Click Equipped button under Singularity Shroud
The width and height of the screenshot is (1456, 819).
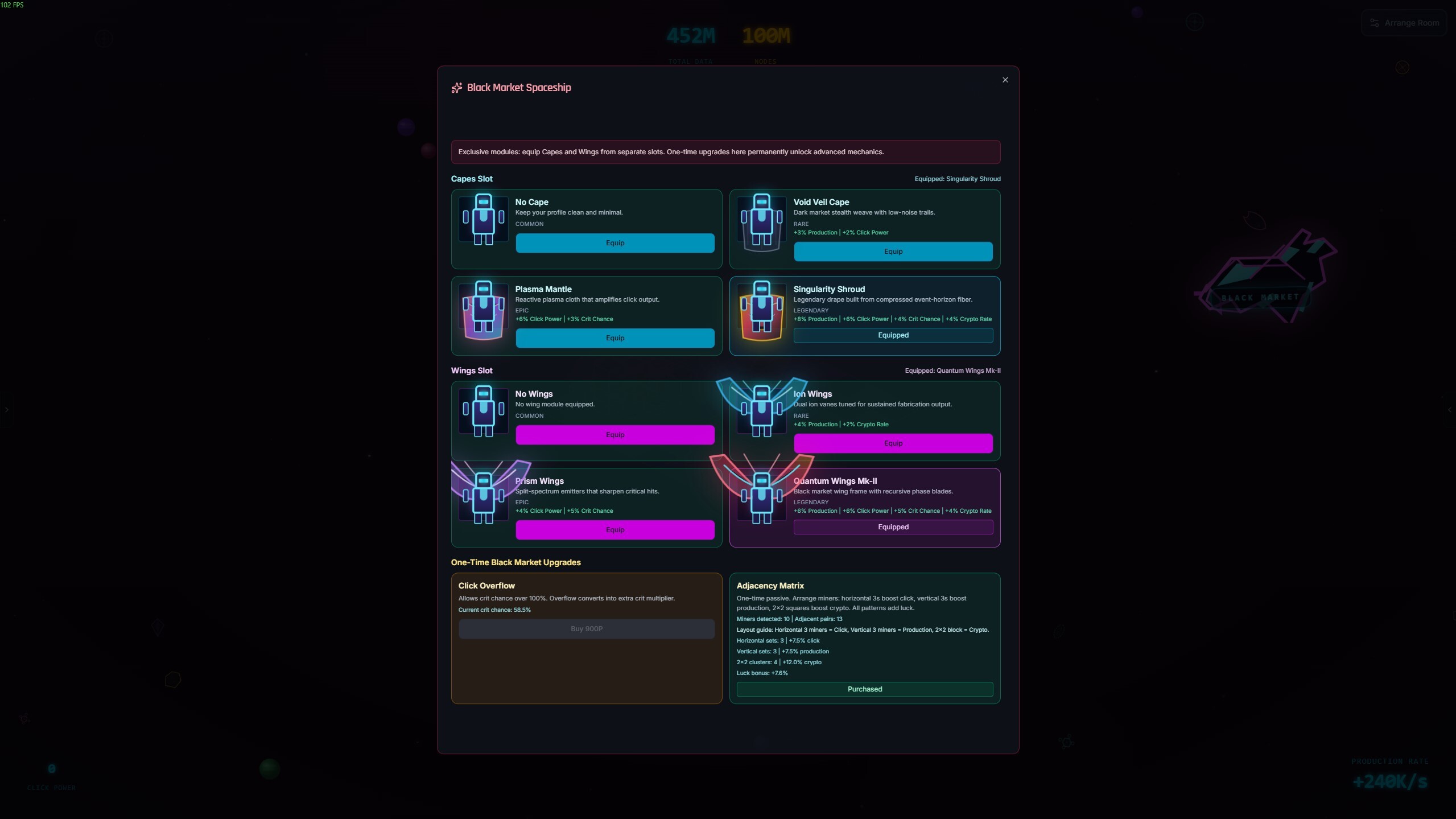[893, 335]
